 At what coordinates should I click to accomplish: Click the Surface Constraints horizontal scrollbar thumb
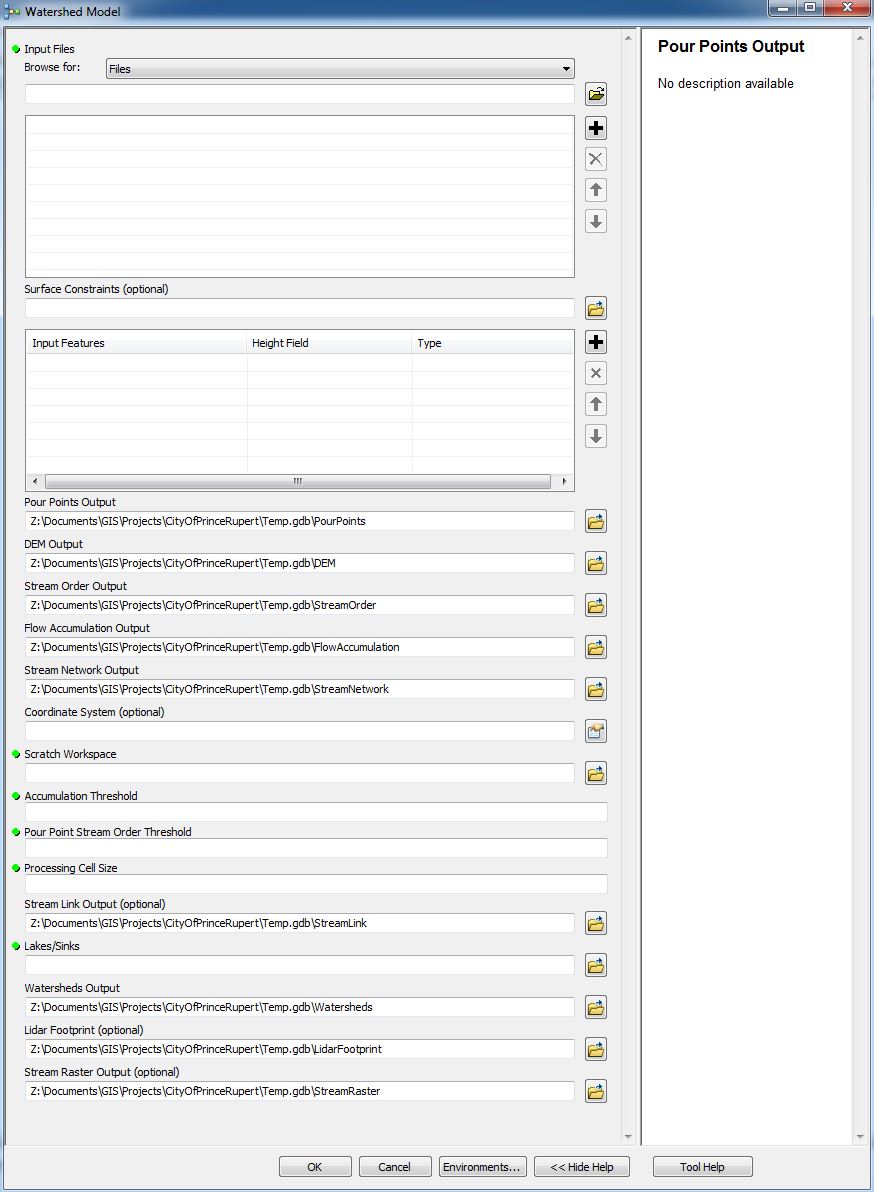point(298,481)
